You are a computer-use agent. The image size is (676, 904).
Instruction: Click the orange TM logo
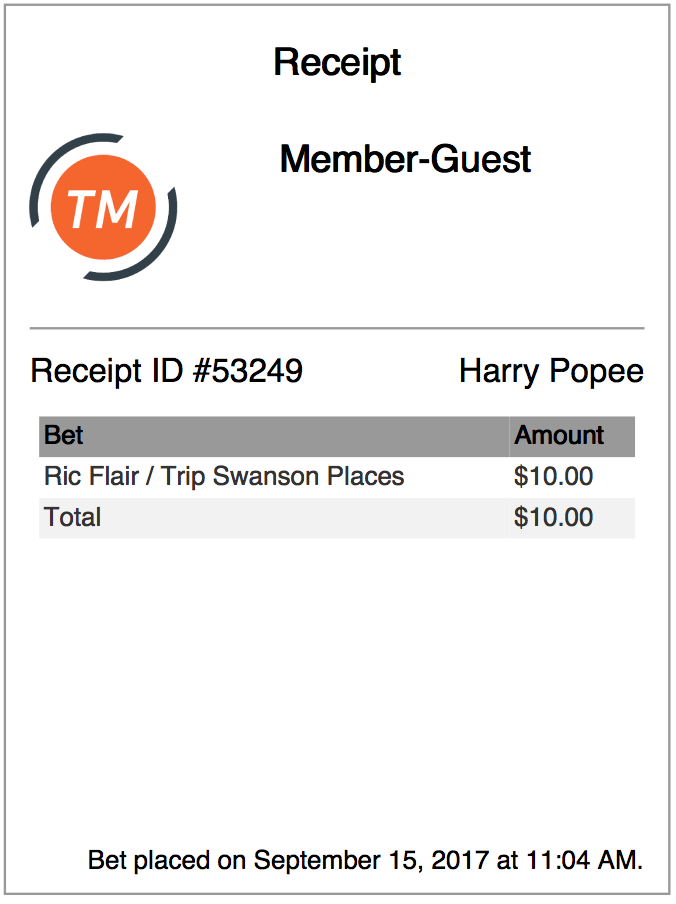[103, 207]
